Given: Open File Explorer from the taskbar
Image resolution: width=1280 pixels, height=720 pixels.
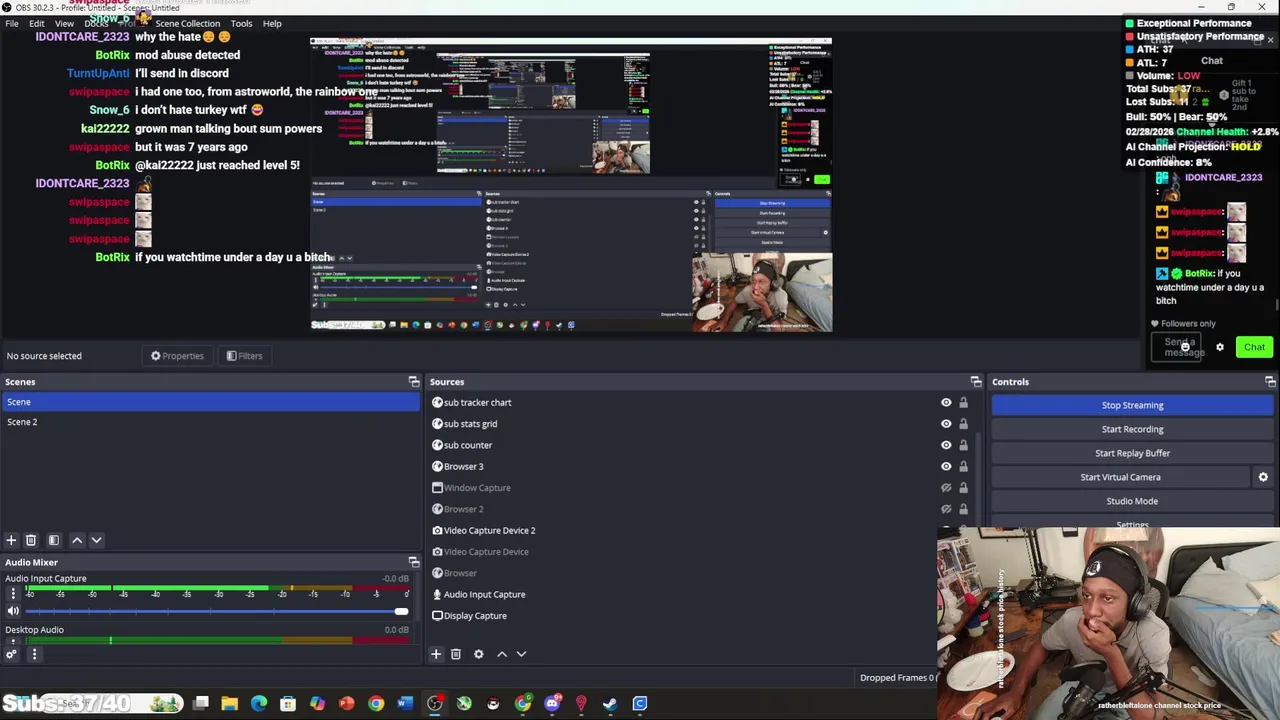Looking at the screenshot, I should coord(229,704).
